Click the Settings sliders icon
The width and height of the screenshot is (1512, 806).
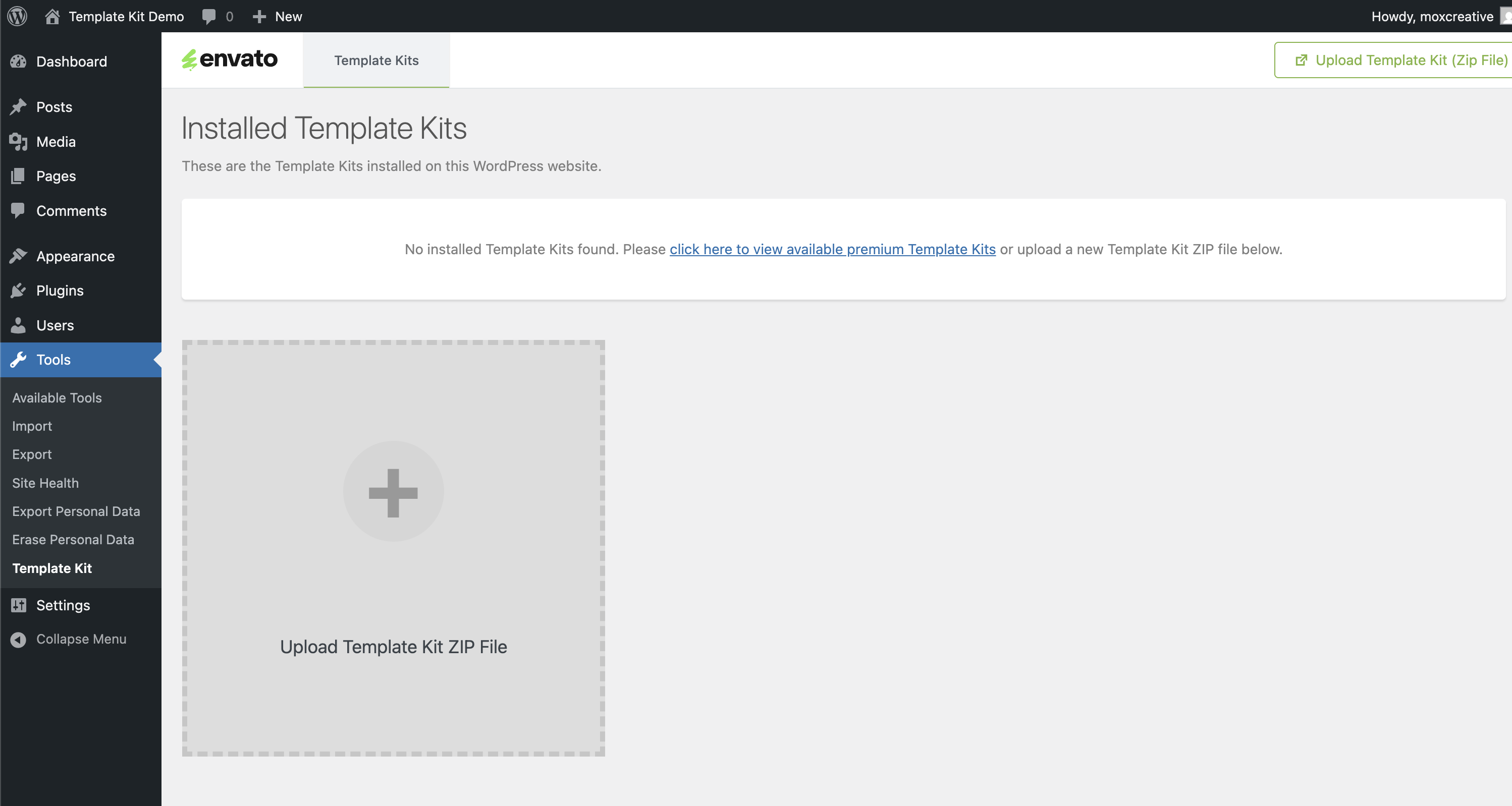tap(18, 605)
